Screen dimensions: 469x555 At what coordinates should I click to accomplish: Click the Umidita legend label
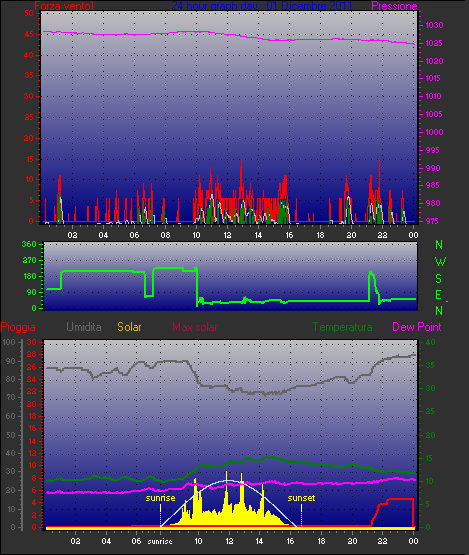coord(84,327)
